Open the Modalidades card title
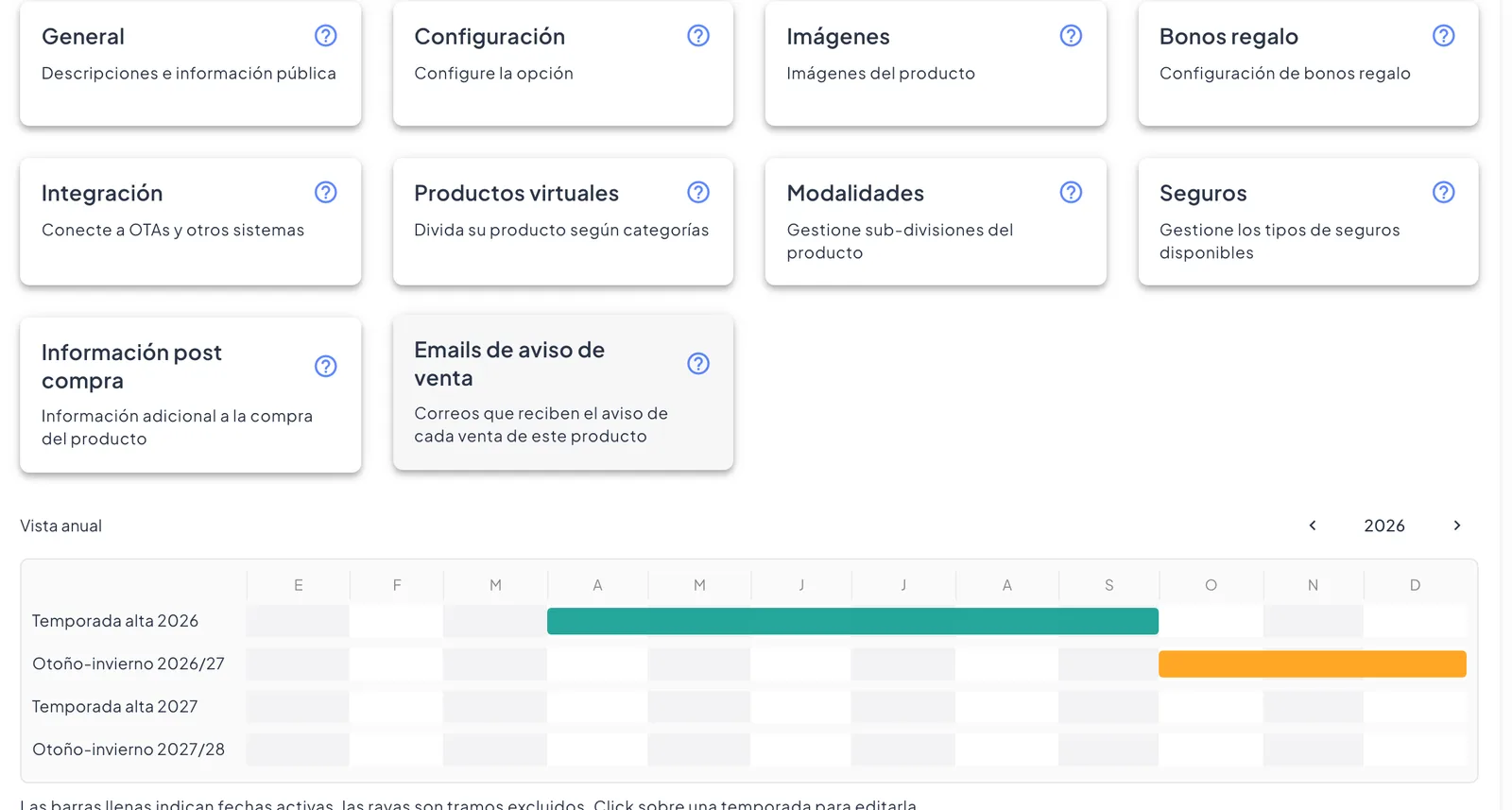 click(855, 194)
